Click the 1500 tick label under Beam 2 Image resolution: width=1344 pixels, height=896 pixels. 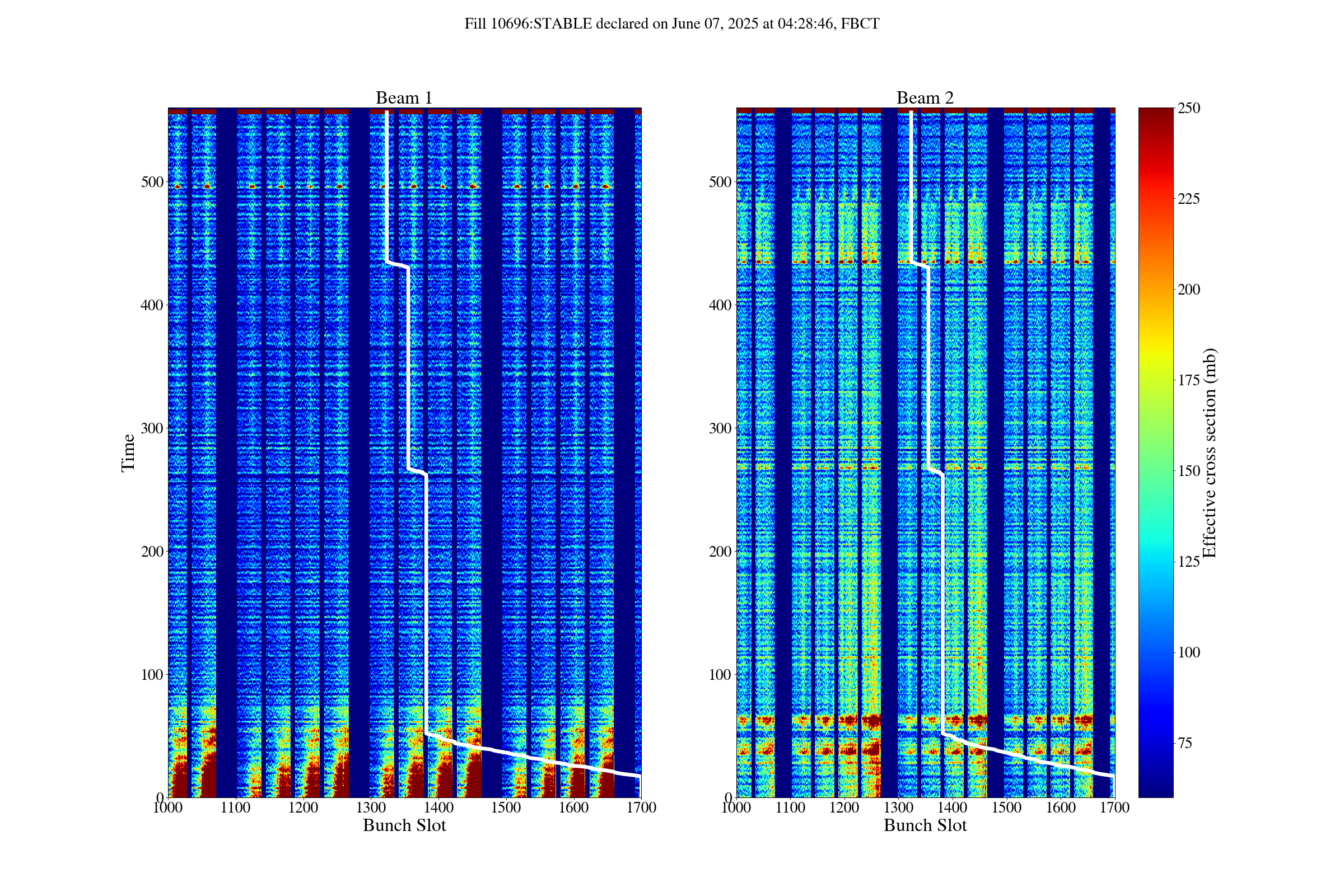[x=1006, y=808]
